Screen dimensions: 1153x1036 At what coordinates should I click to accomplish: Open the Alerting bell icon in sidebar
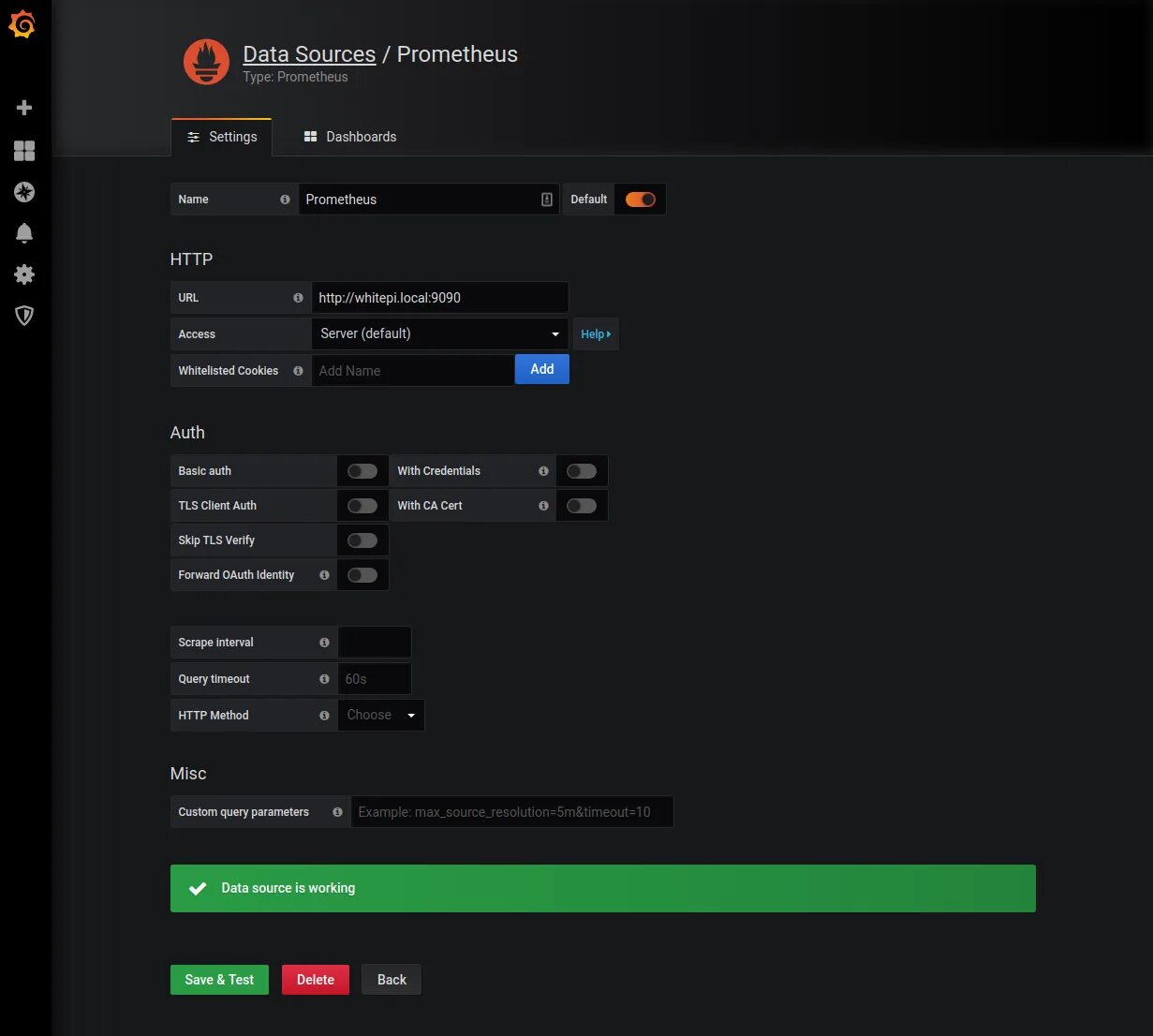coord(24,233)
